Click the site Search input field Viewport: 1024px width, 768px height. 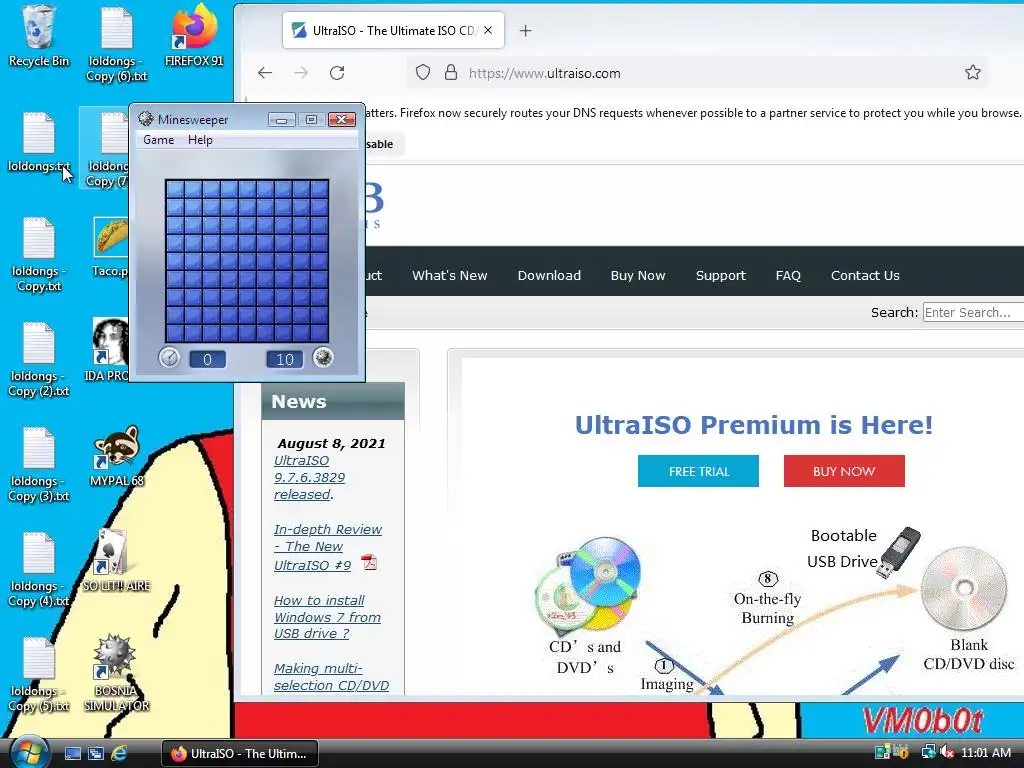tap(973, 312)
